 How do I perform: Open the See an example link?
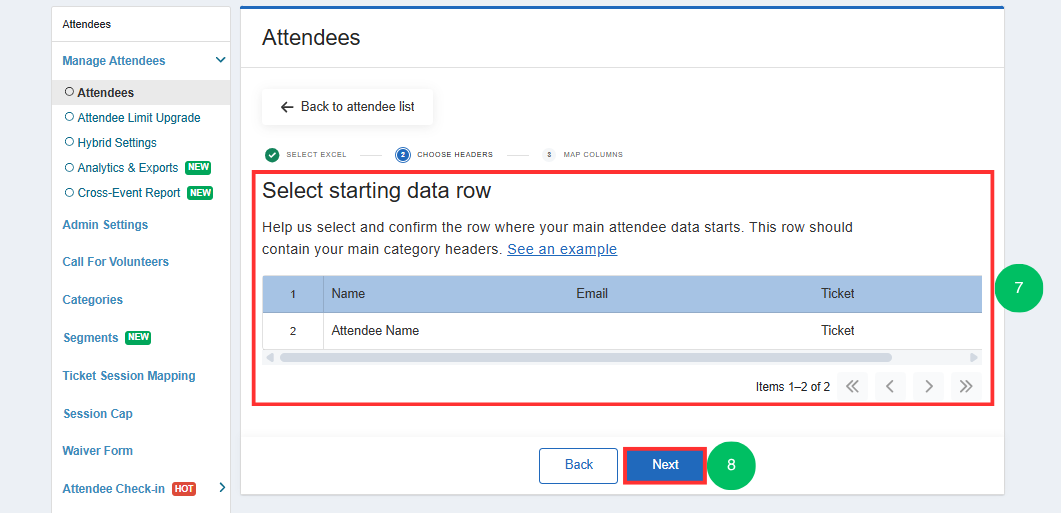562,249
